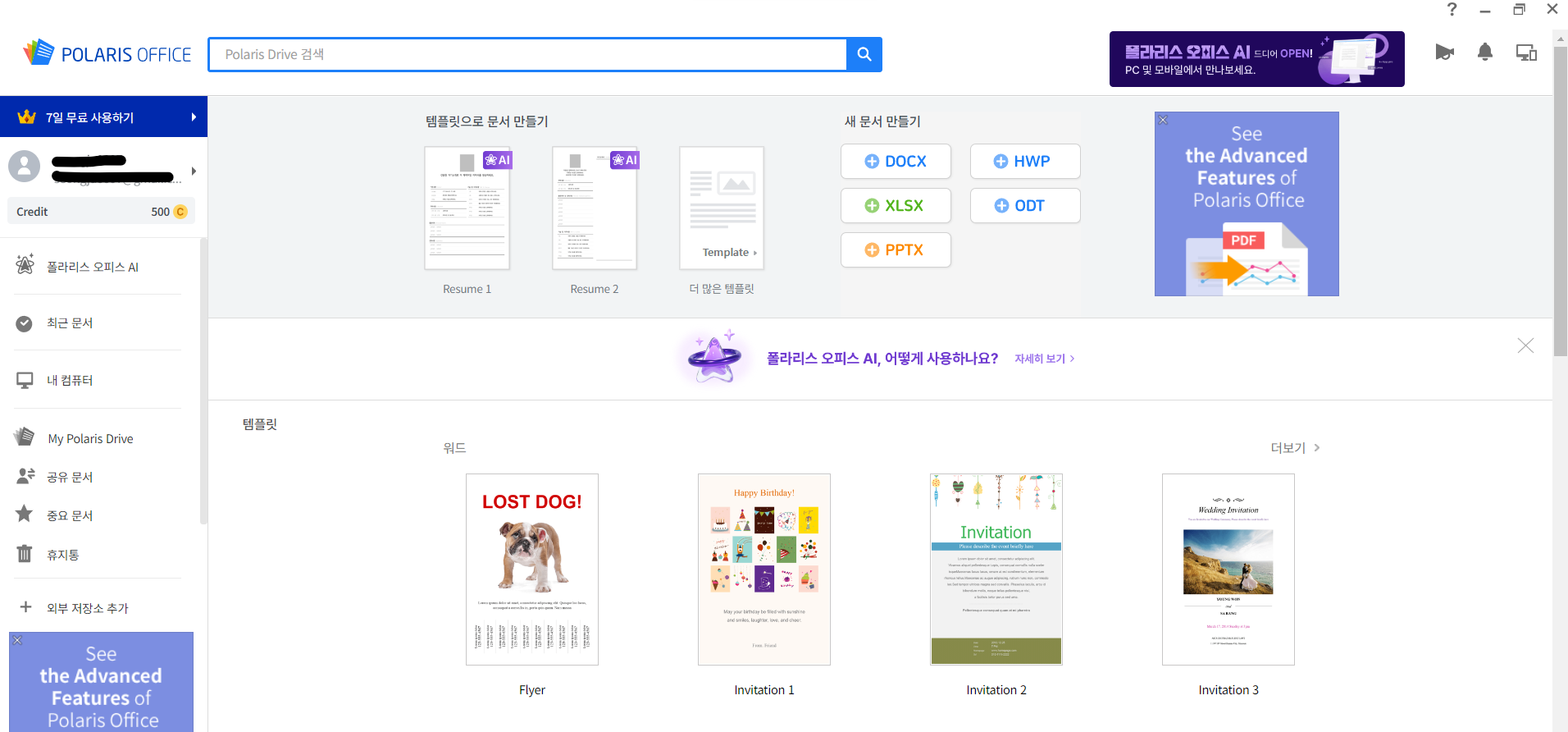Click the user profile avatar
The image size is (1568, 732).
[24, 167]
